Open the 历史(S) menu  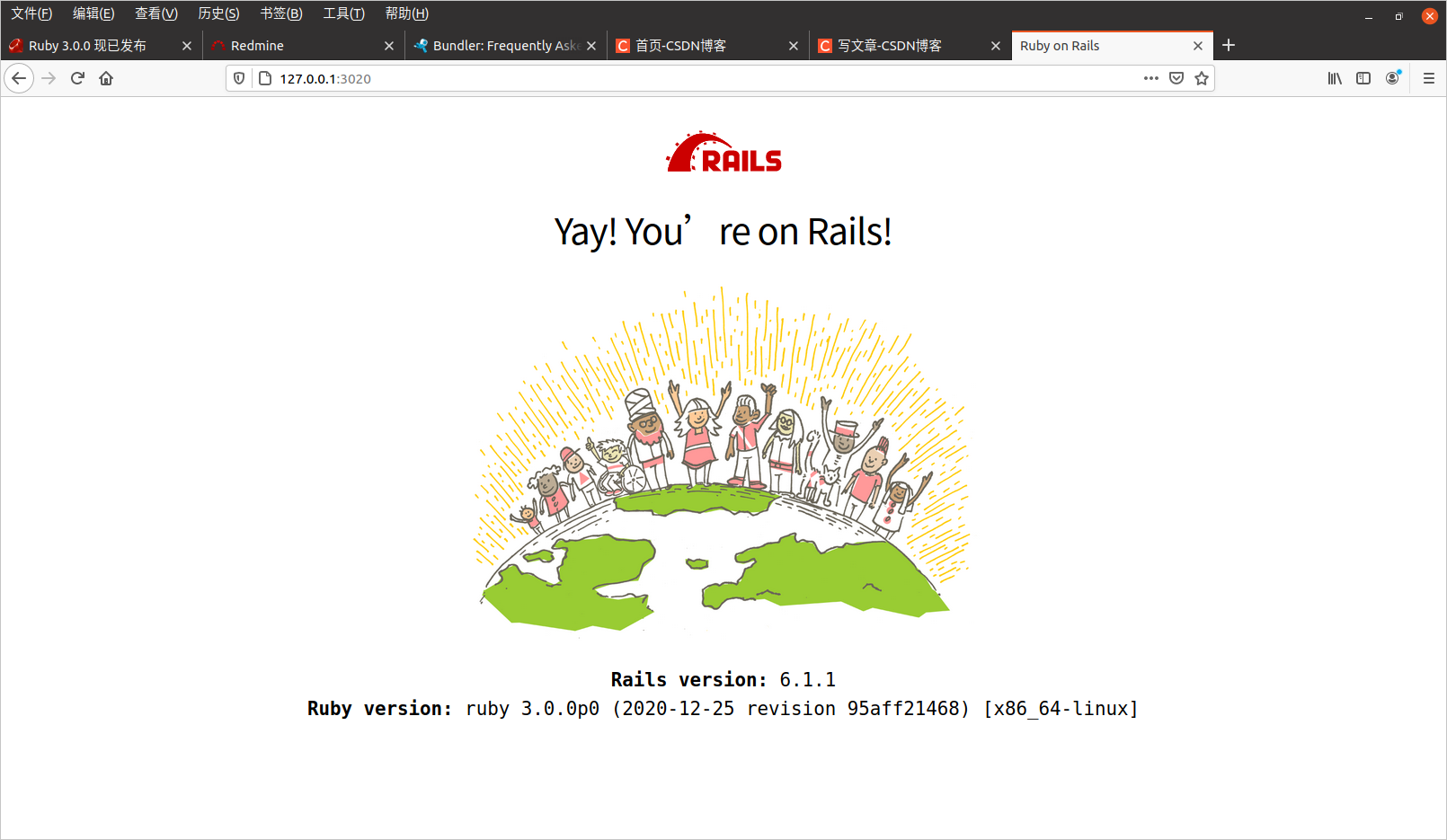point(217,13)
